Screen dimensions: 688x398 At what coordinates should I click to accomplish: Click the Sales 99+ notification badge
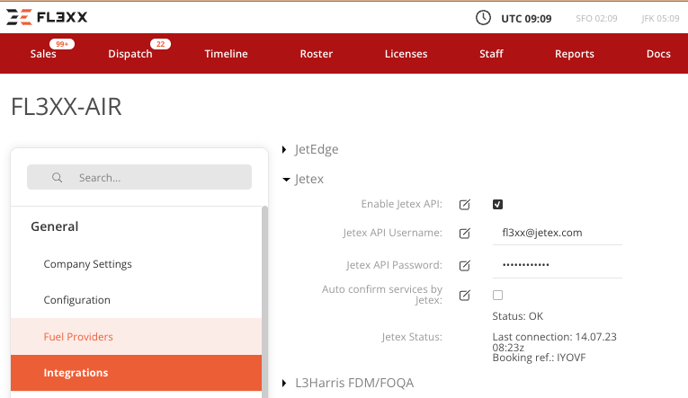pos(62,44)
